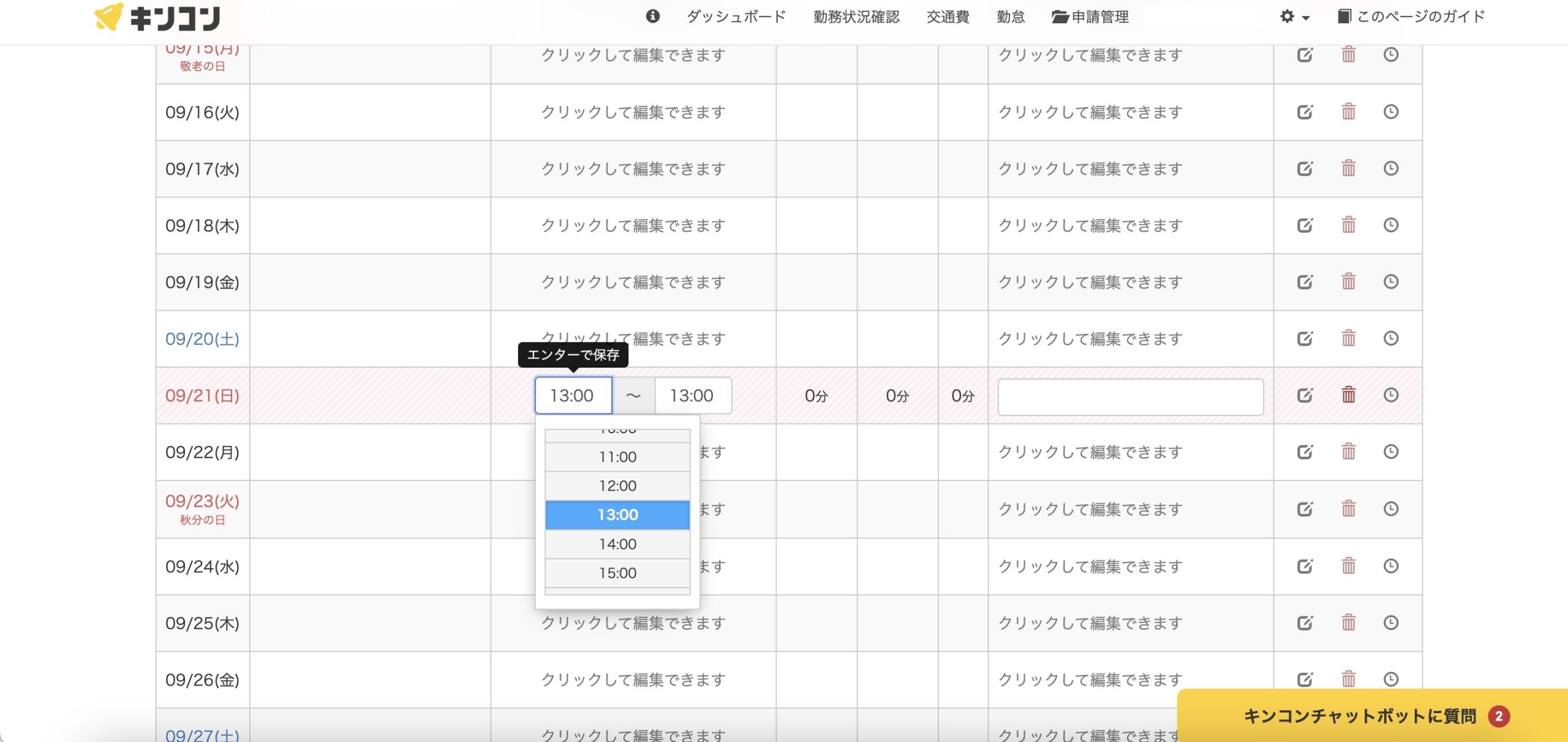This screenshot has height=742, width=1568.
Task: Click キンコンチャットボットに質問 button
Action: (1360, 716)
